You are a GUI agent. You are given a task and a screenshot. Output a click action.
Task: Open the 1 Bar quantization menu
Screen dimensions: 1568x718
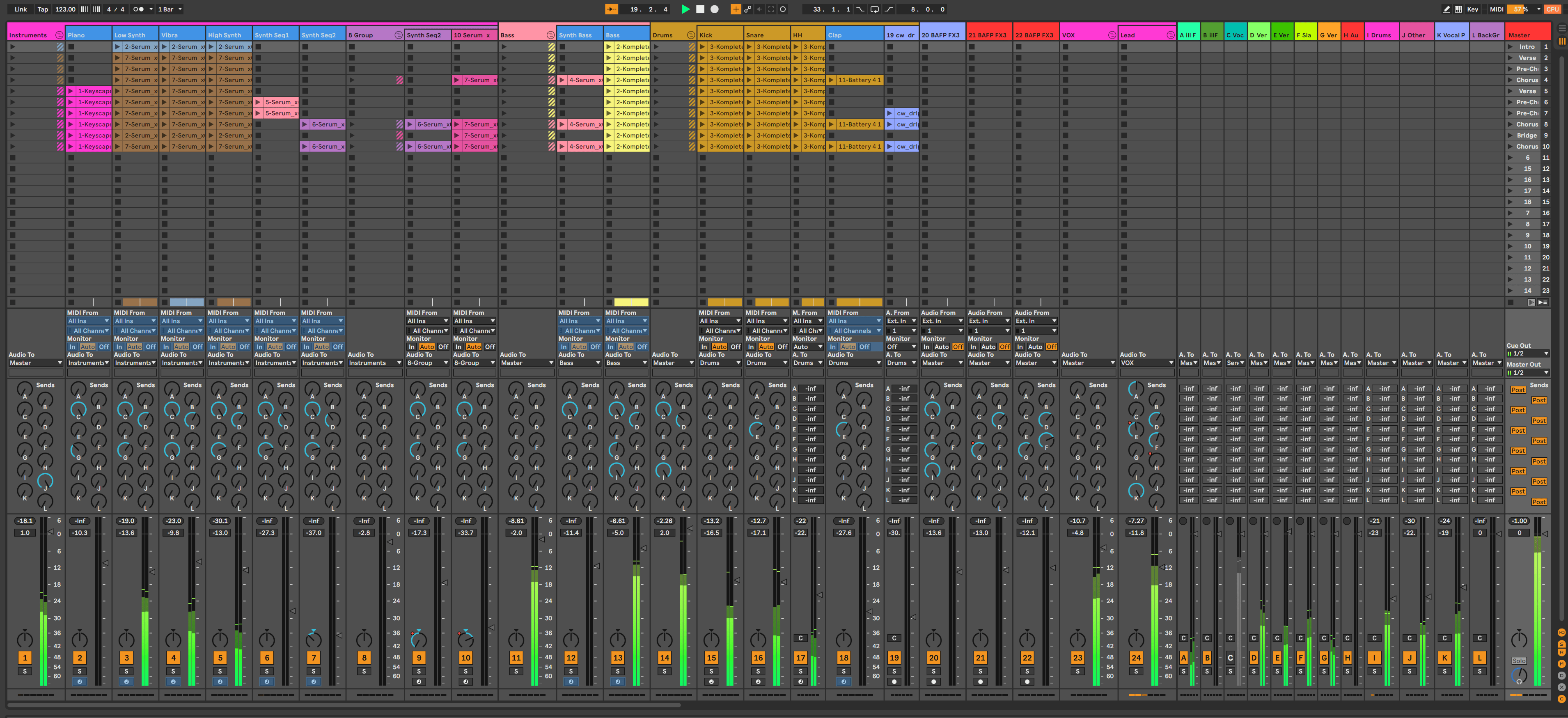[x=169, y=9]
